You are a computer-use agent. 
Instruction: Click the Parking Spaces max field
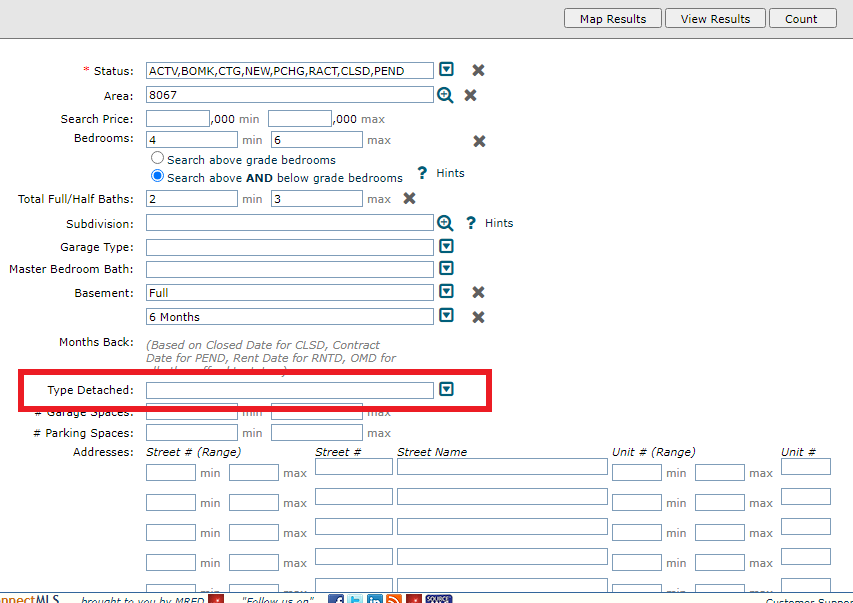(317, 433)
